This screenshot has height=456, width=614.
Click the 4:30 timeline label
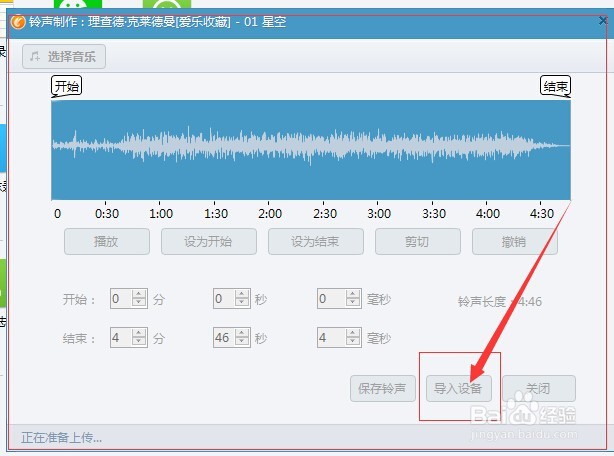coord(542,214)
